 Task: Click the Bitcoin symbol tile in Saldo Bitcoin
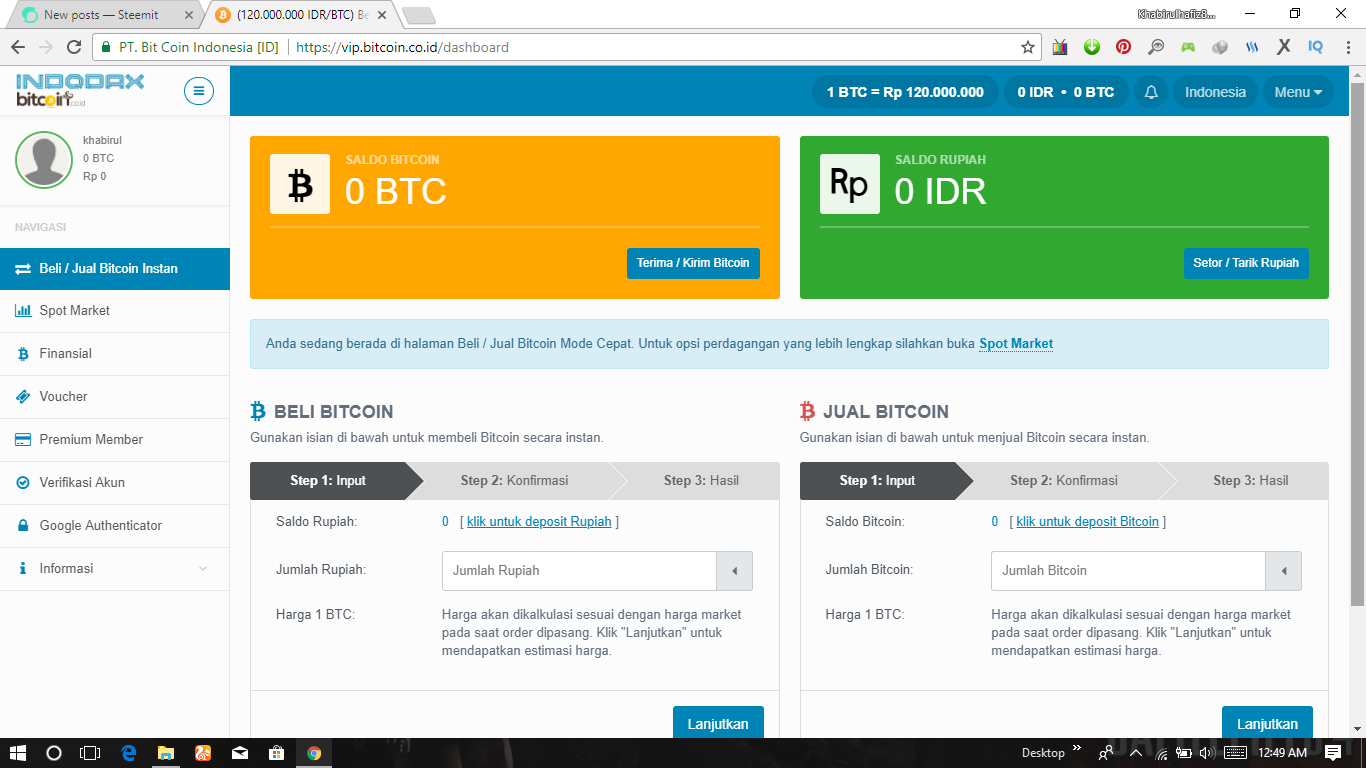[300, 184]
